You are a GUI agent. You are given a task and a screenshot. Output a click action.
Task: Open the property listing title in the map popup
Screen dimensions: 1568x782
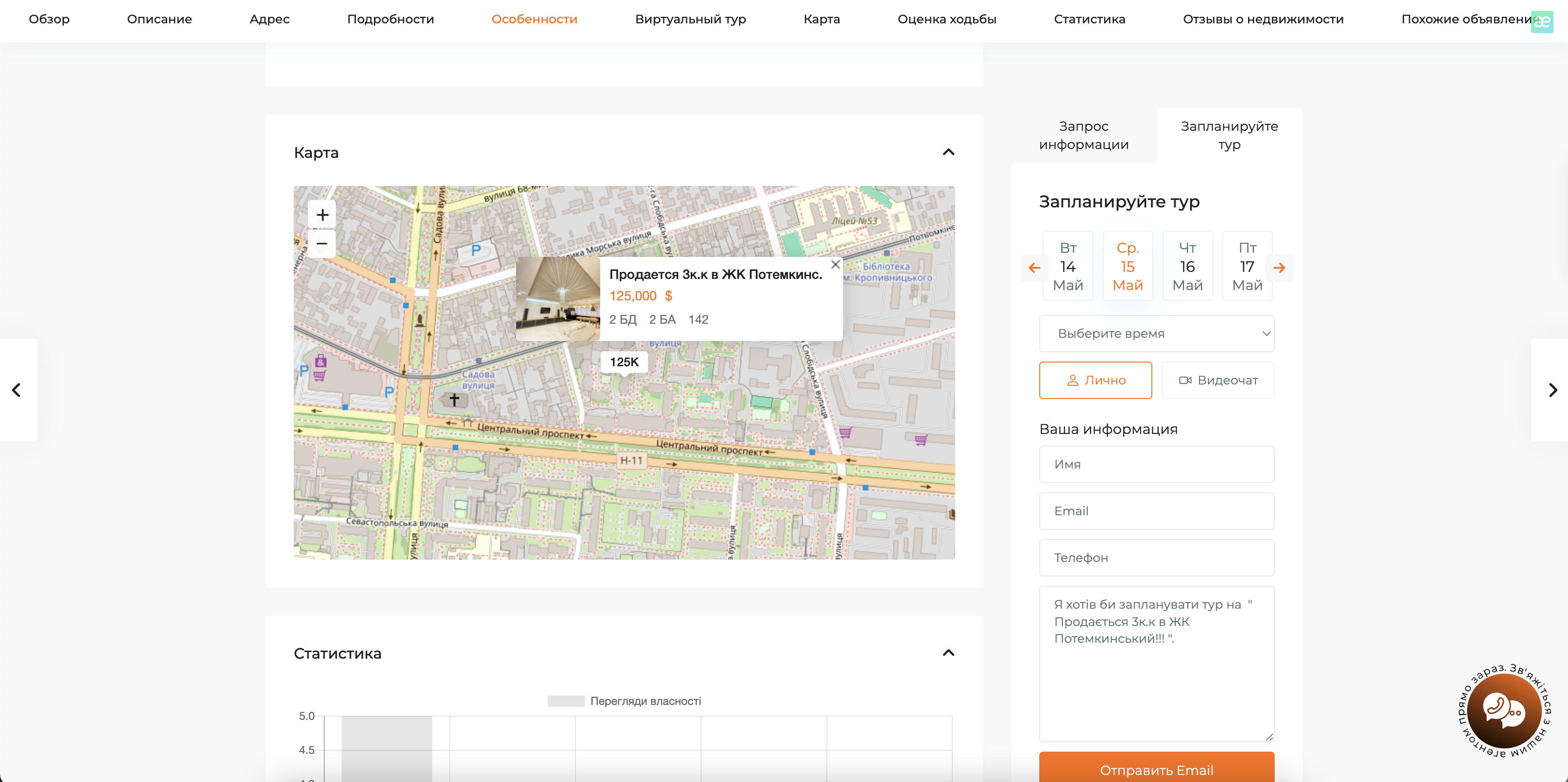(715, 275)
